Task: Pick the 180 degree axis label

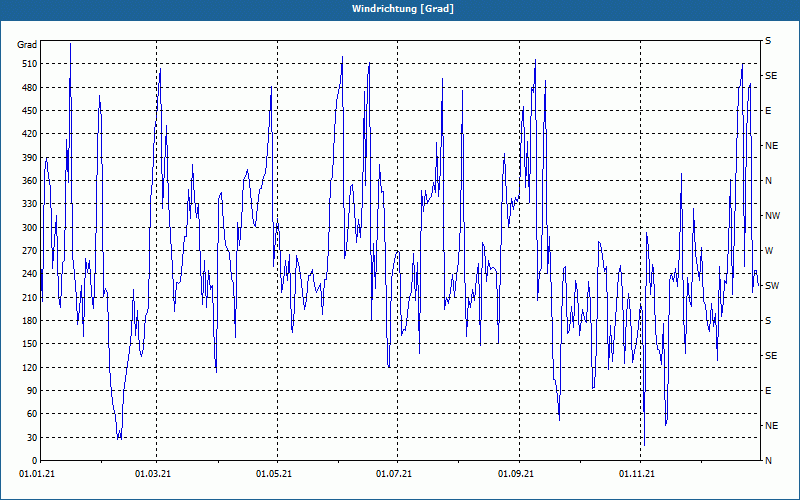Action: point(30,321)
